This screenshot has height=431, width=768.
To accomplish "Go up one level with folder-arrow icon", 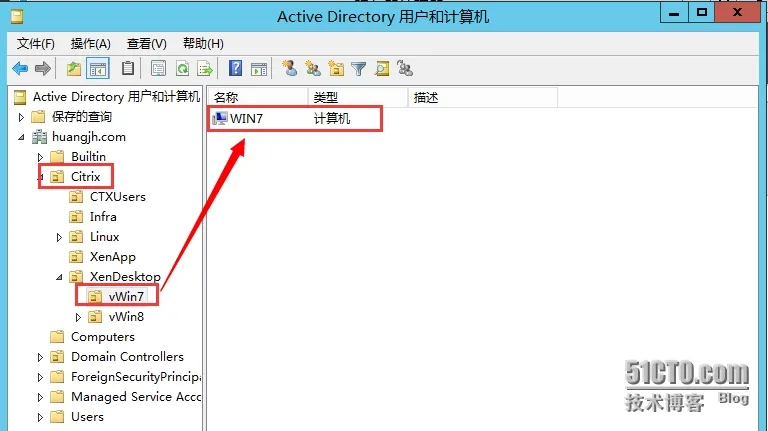I will (x=74, y=69).
